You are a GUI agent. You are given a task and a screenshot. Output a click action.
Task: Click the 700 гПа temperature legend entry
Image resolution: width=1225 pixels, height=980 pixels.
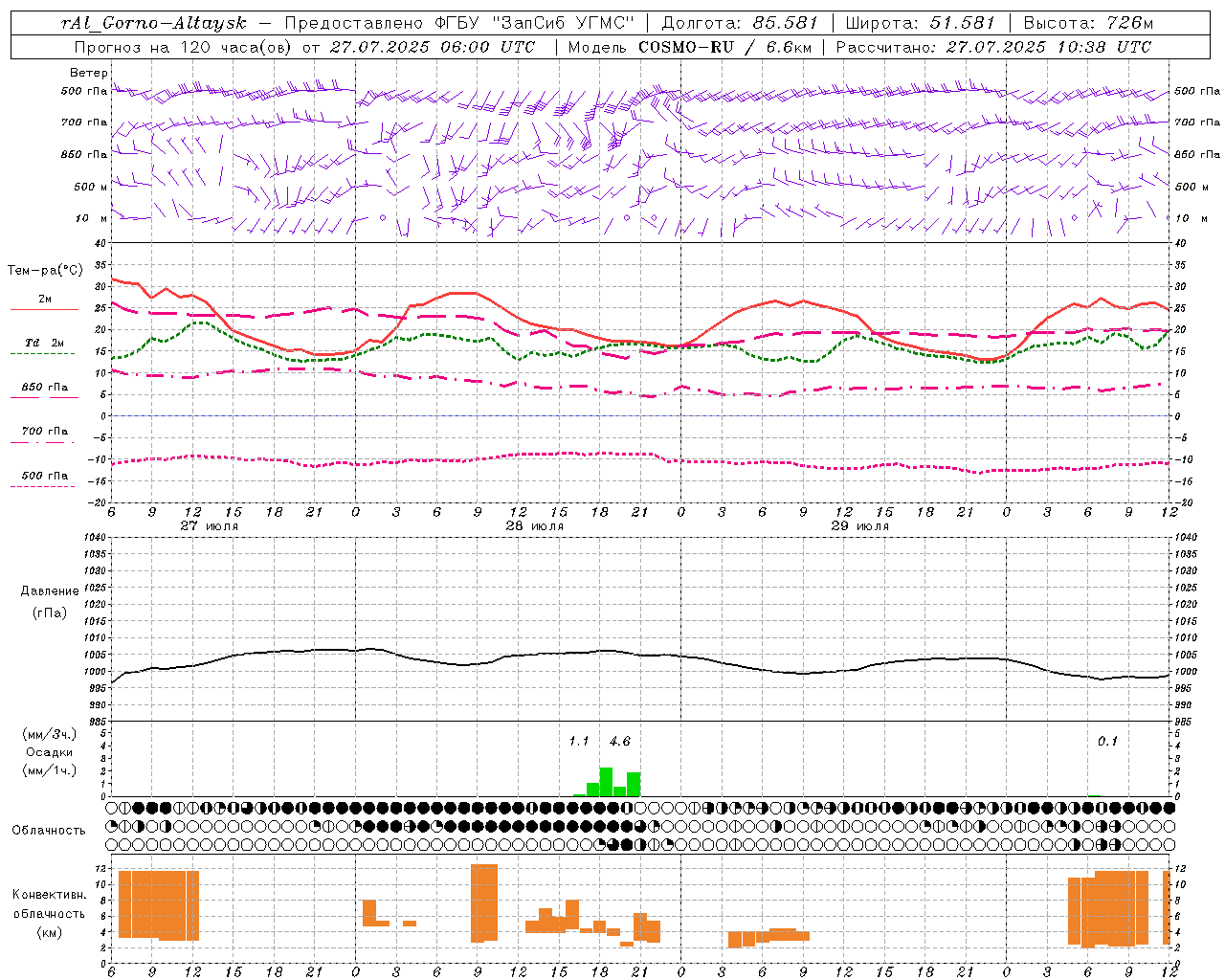(45, 432)
